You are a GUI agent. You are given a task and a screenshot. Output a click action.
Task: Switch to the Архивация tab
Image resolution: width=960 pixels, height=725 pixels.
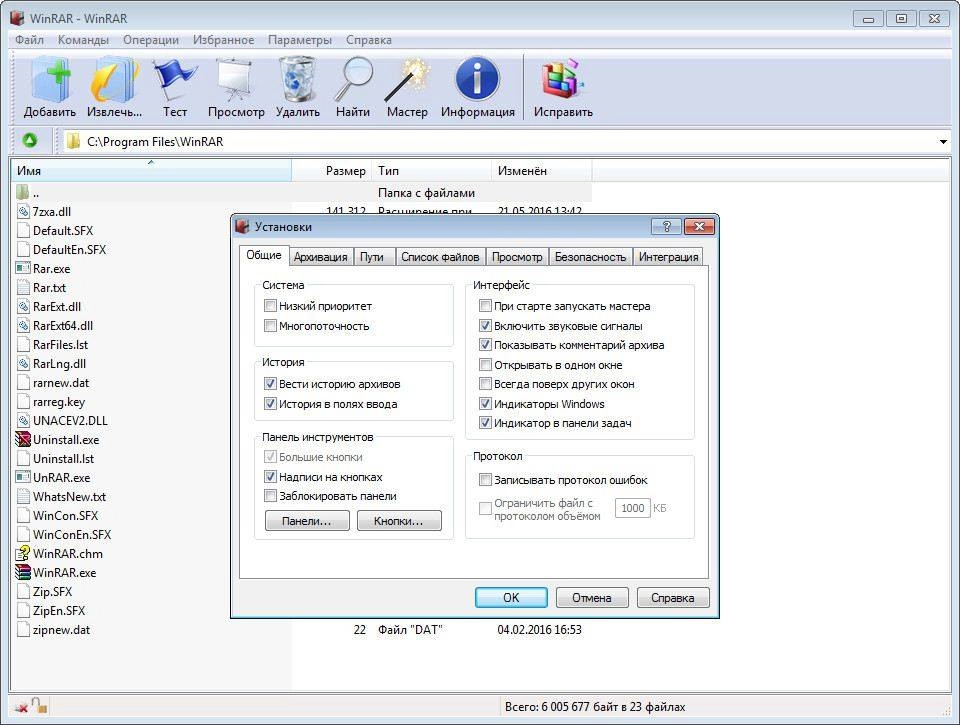(x=320, y=257)
